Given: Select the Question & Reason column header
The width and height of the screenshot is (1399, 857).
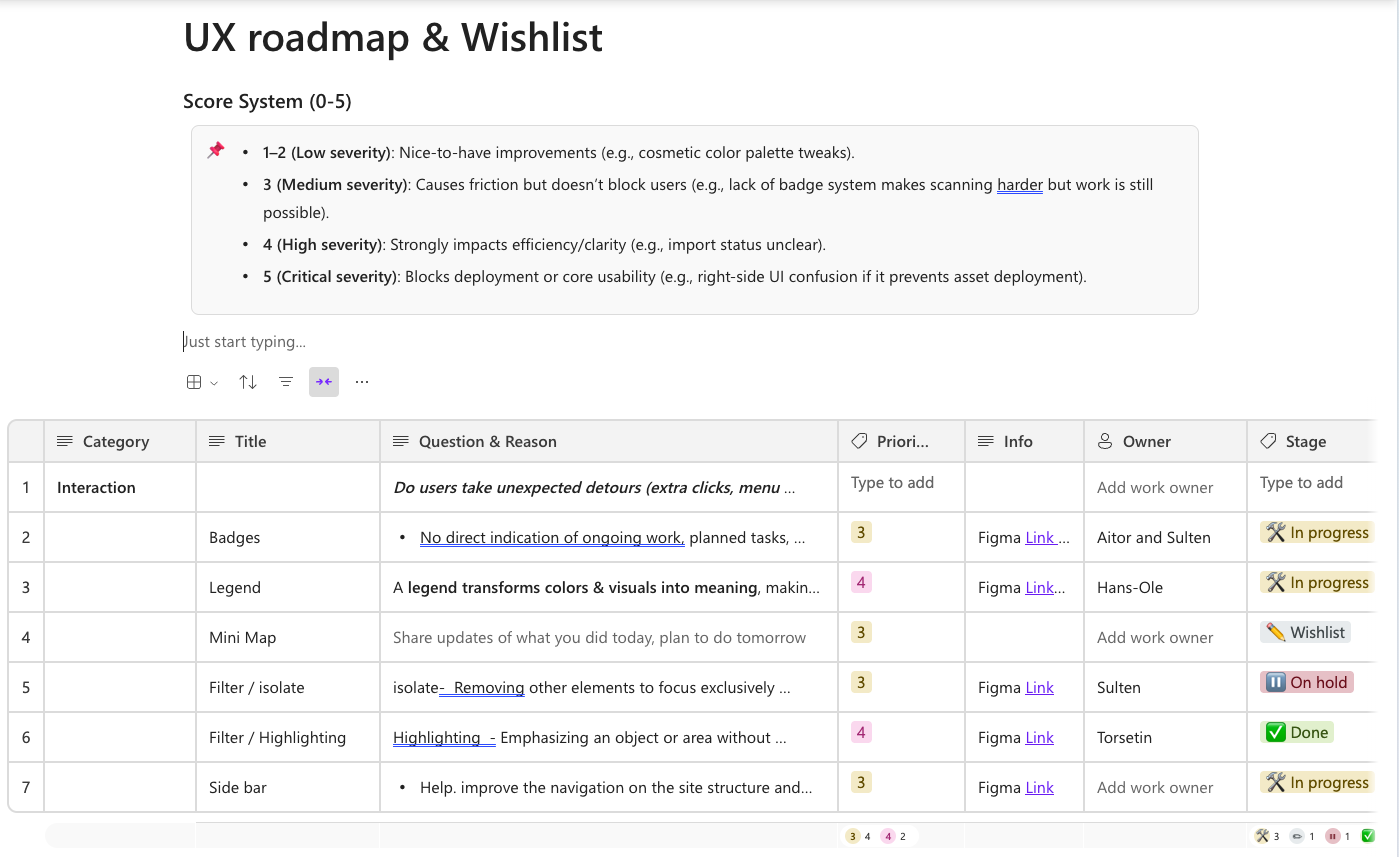Looking at the screenshot, I should click(x=487, y=441).
